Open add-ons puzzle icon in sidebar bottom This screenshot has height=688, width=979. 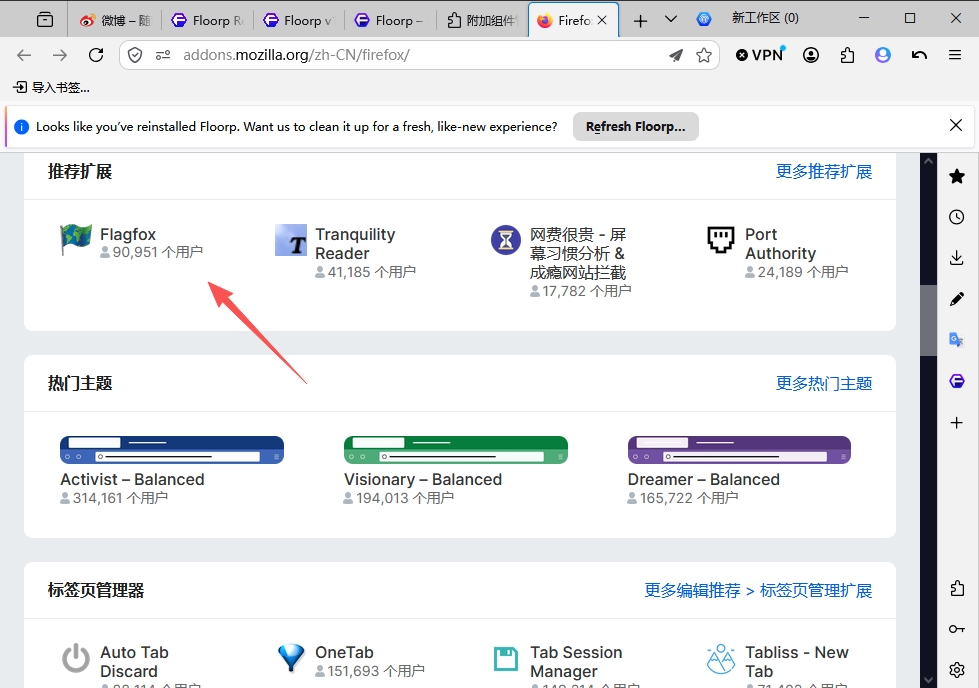click(957, 588)
